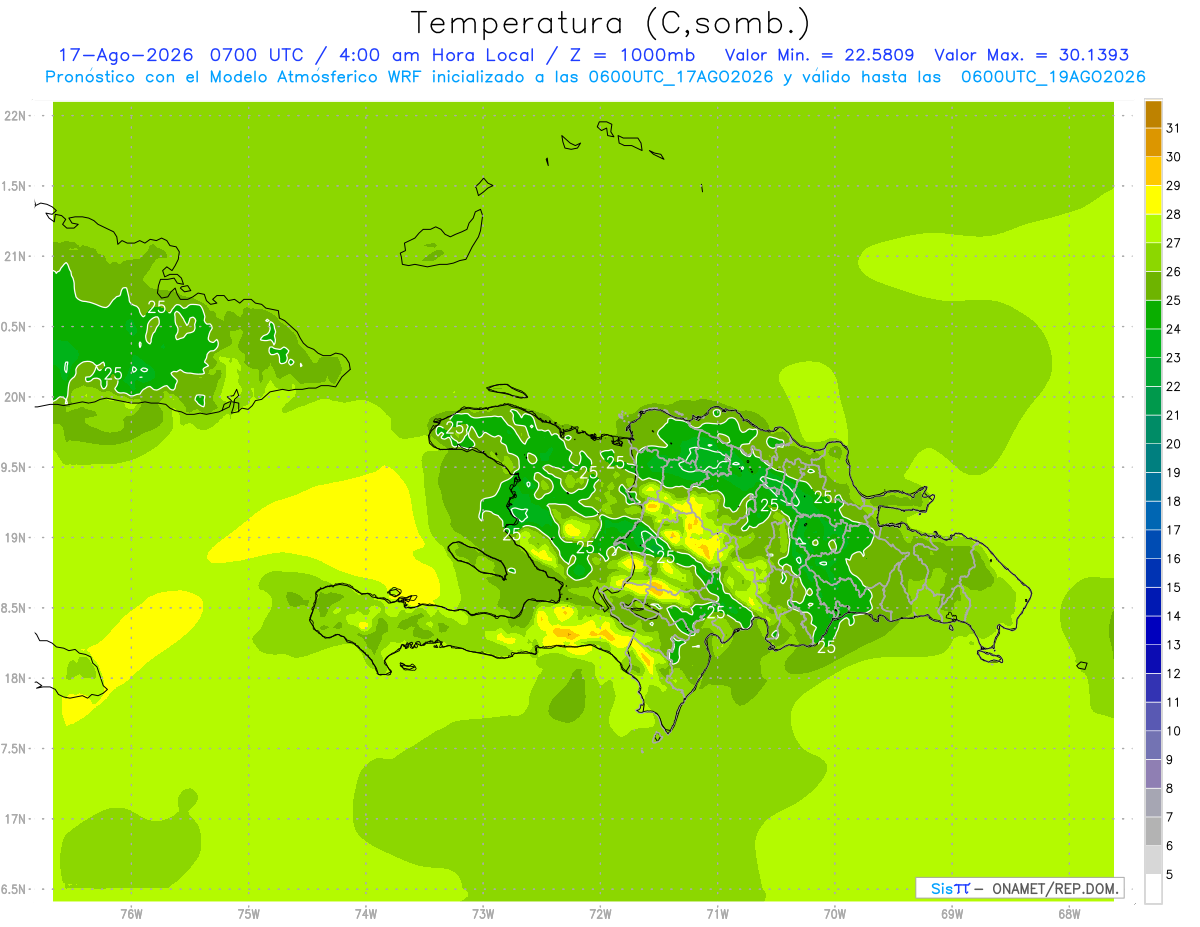Screen dimensions: 1200x927
Task: Click the blue swatch between 15 and 16
Action: 1153,573
